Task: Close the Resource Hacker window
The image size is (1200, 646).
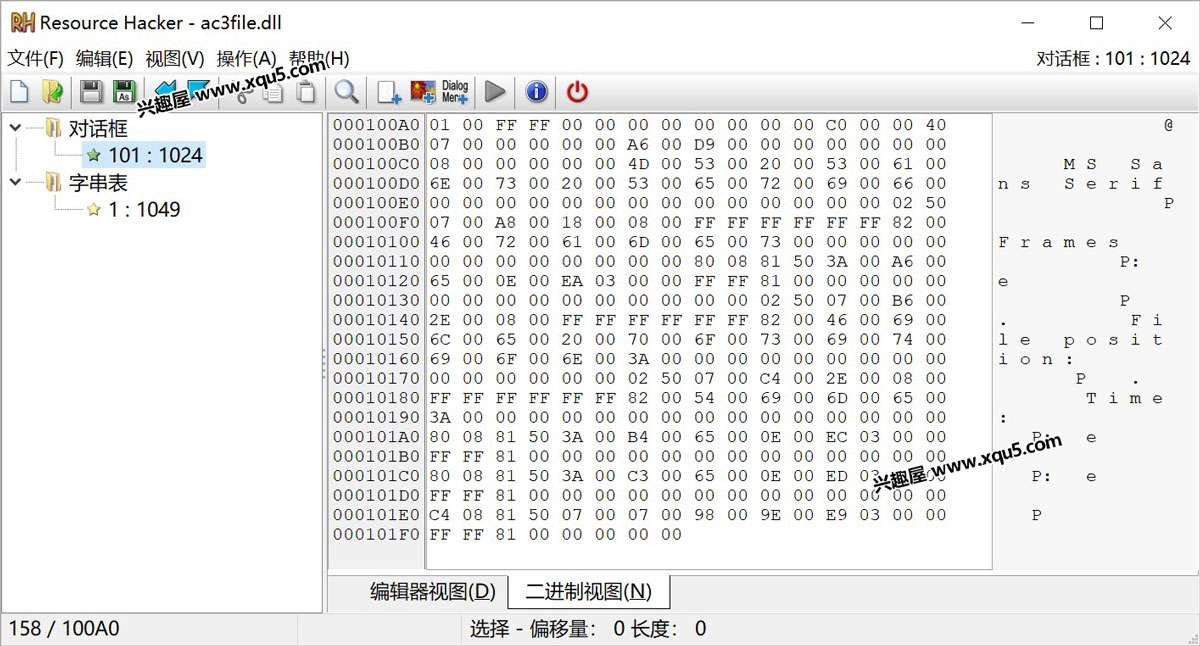Action: pos(1165,23)
